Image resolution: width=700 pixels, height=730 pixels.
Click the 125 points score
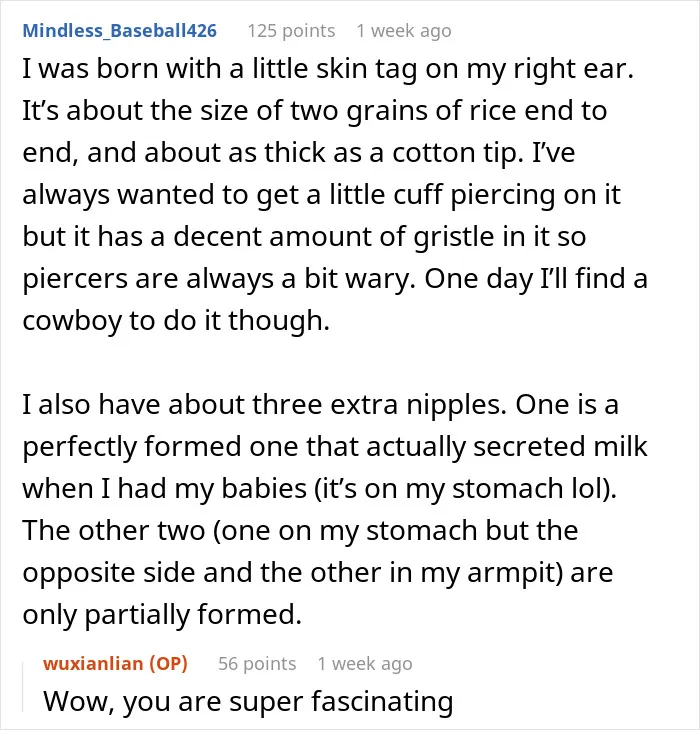(291, 31)
